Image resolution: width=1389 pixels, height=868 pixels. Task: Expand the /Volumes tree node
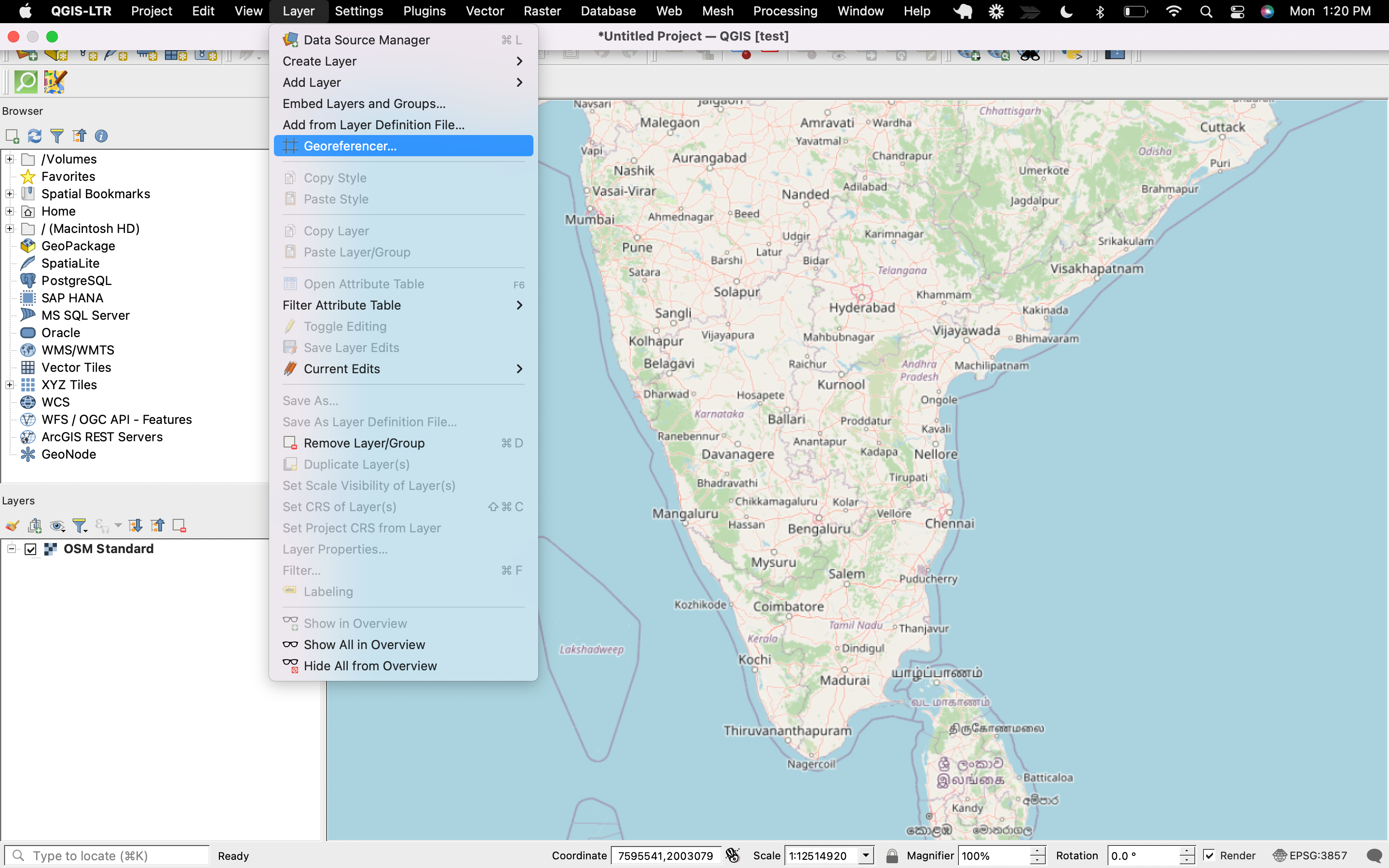10,159
